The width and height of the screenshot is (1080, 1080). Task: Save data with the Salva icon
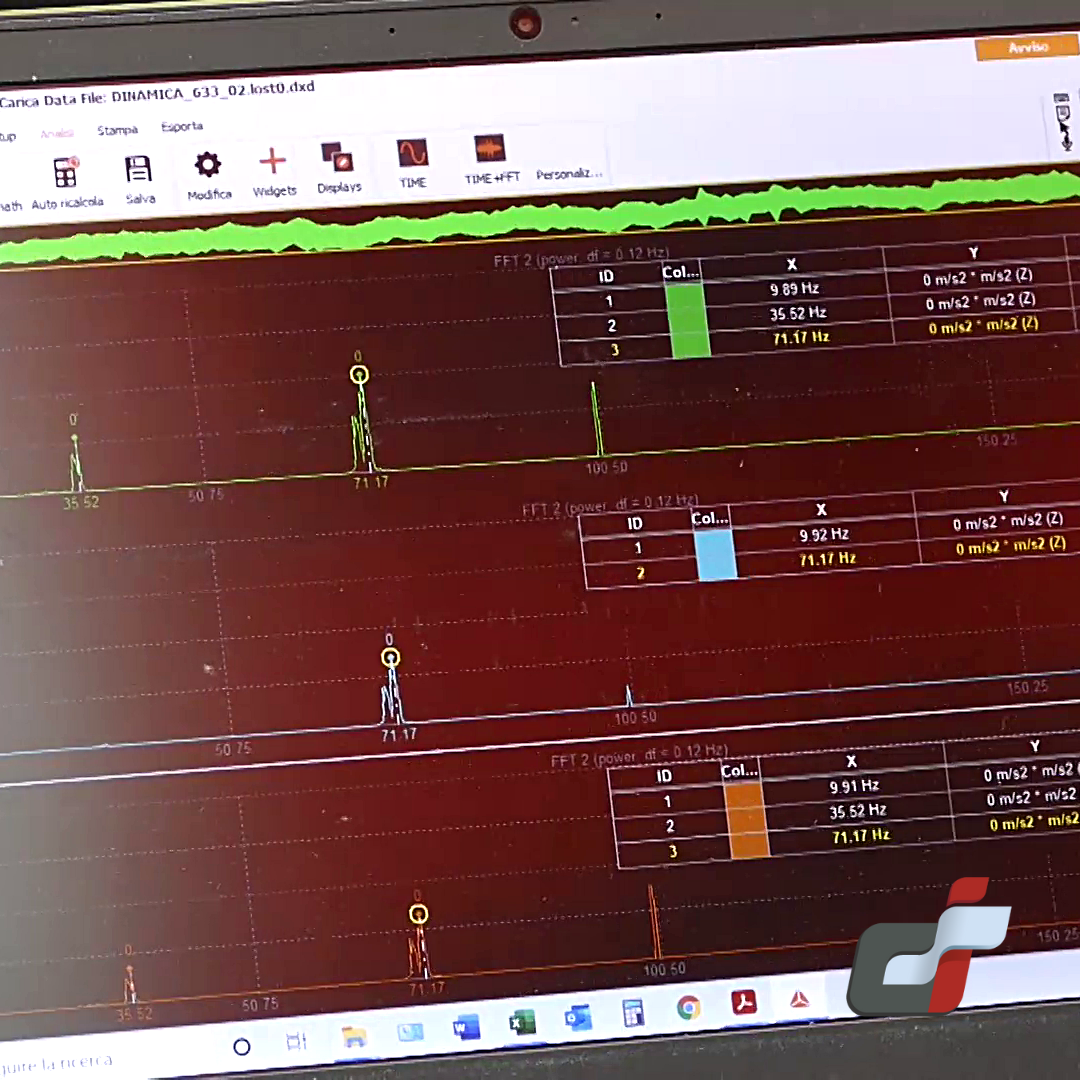pos(138,169)
